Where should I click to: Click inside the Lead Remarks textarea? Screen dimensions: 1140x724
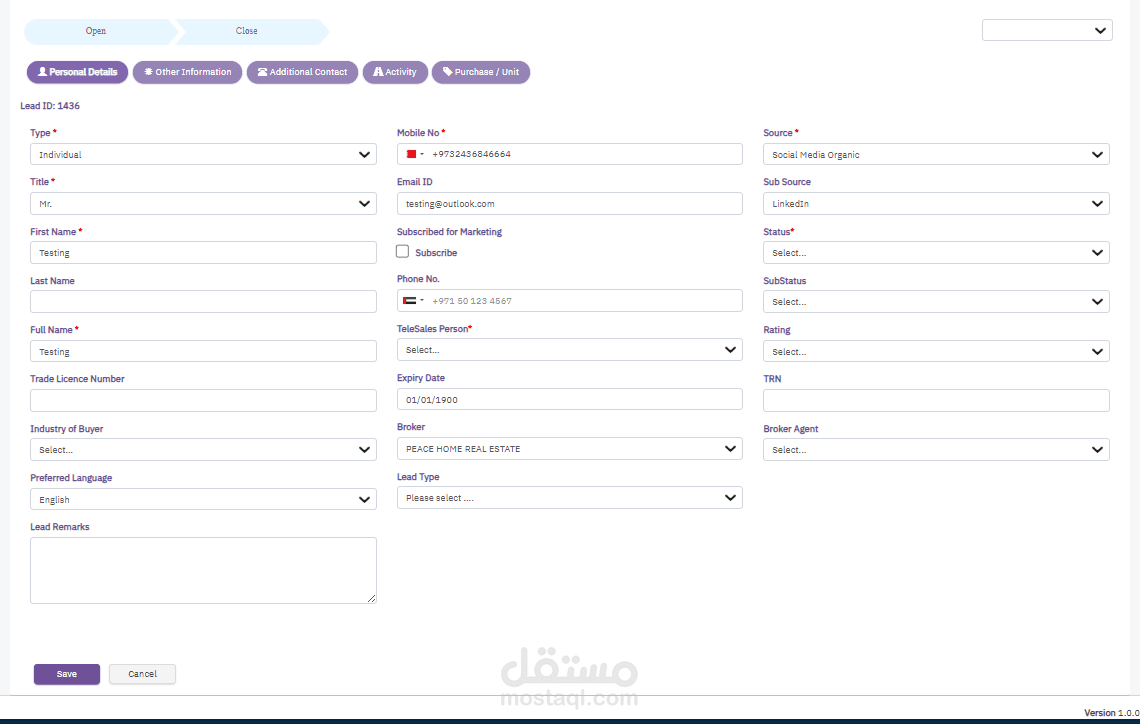coord(204,570)
